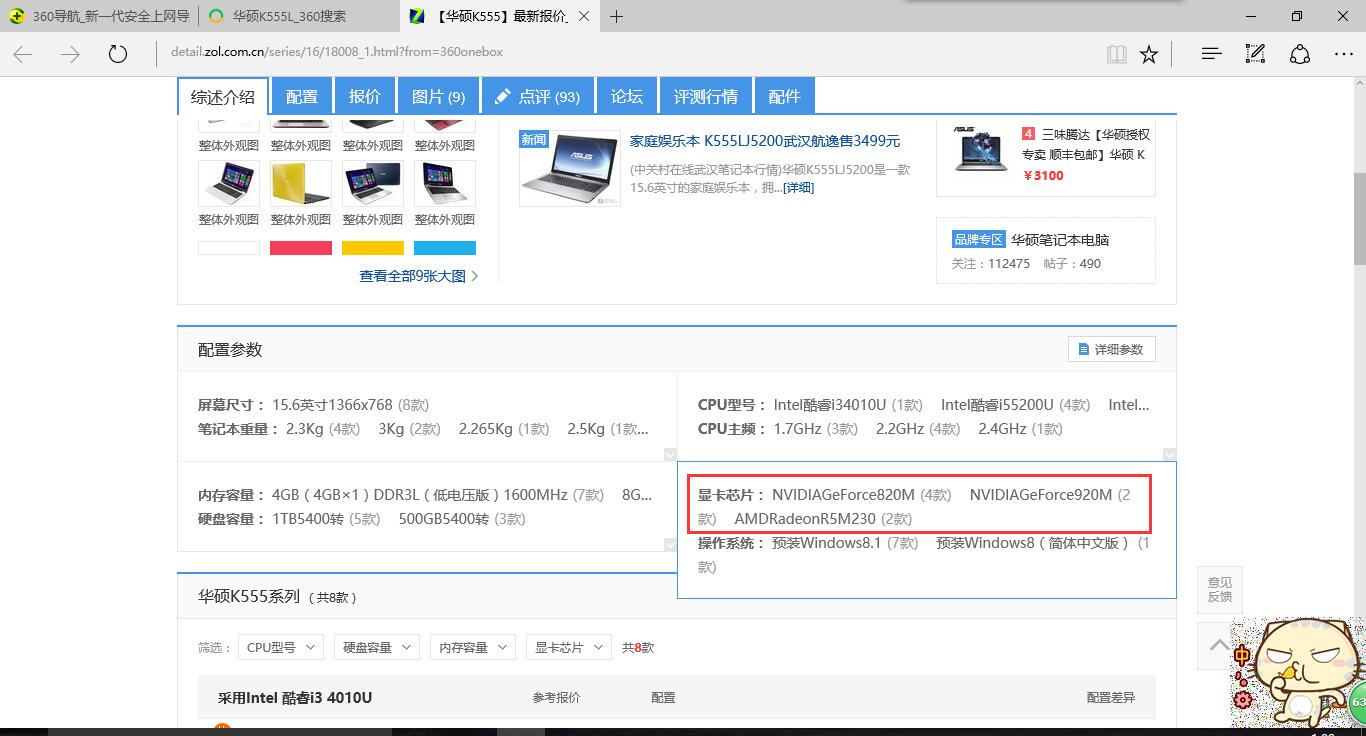This screenshot has width=1366, height=736.
Task: Make a web note pen icon
Action: tap(1255, 54)
